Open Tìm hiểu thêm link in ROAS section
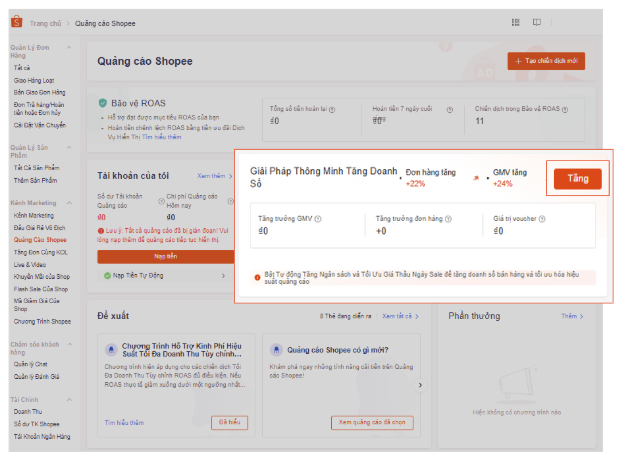Viewport: 619px width, 459px height. [161, 137]
